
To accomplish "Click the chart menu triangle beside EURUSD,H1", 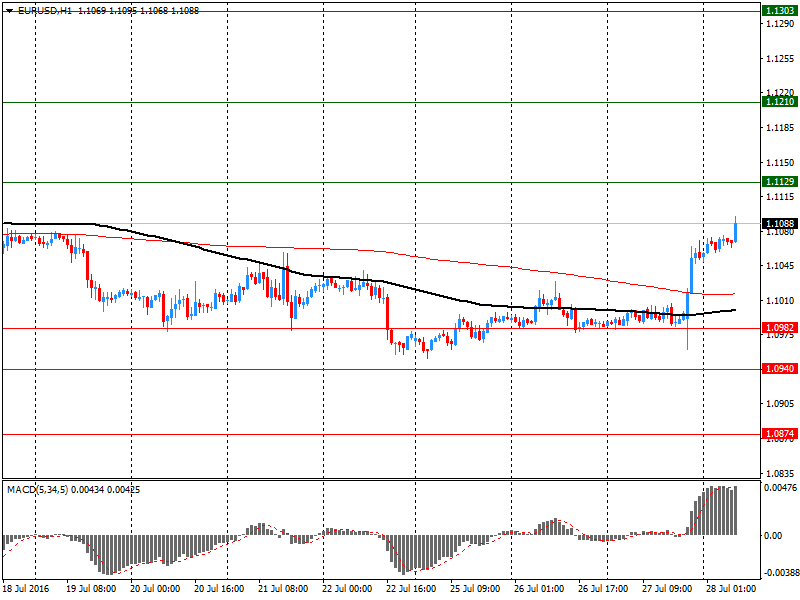I will click(x=9, y=11).
